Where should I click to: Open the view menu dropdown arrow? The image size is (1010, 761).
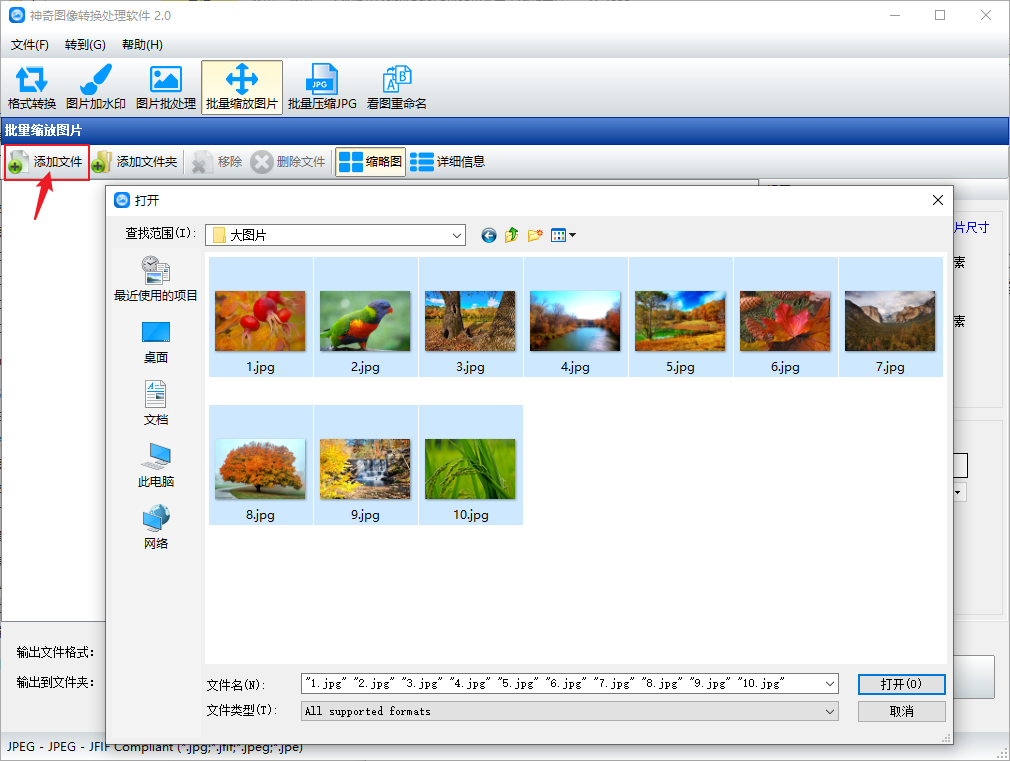click(x=572, y=235)
